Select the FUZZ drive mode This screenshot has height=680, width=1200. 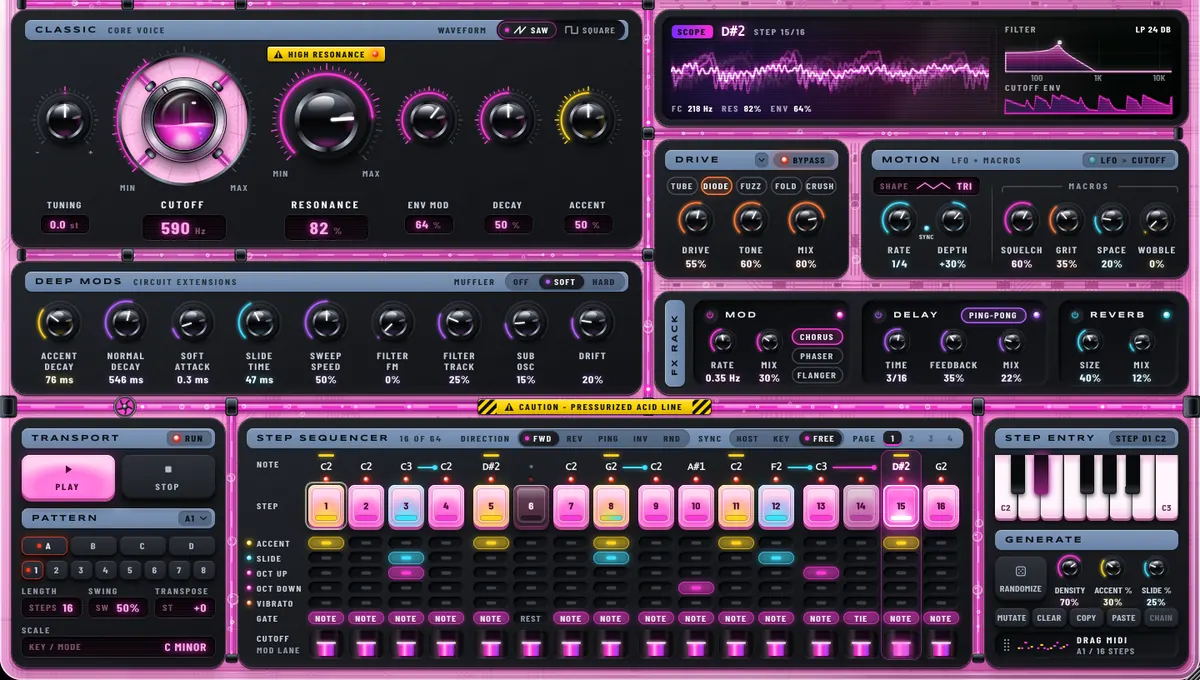[x=750, y=186]
